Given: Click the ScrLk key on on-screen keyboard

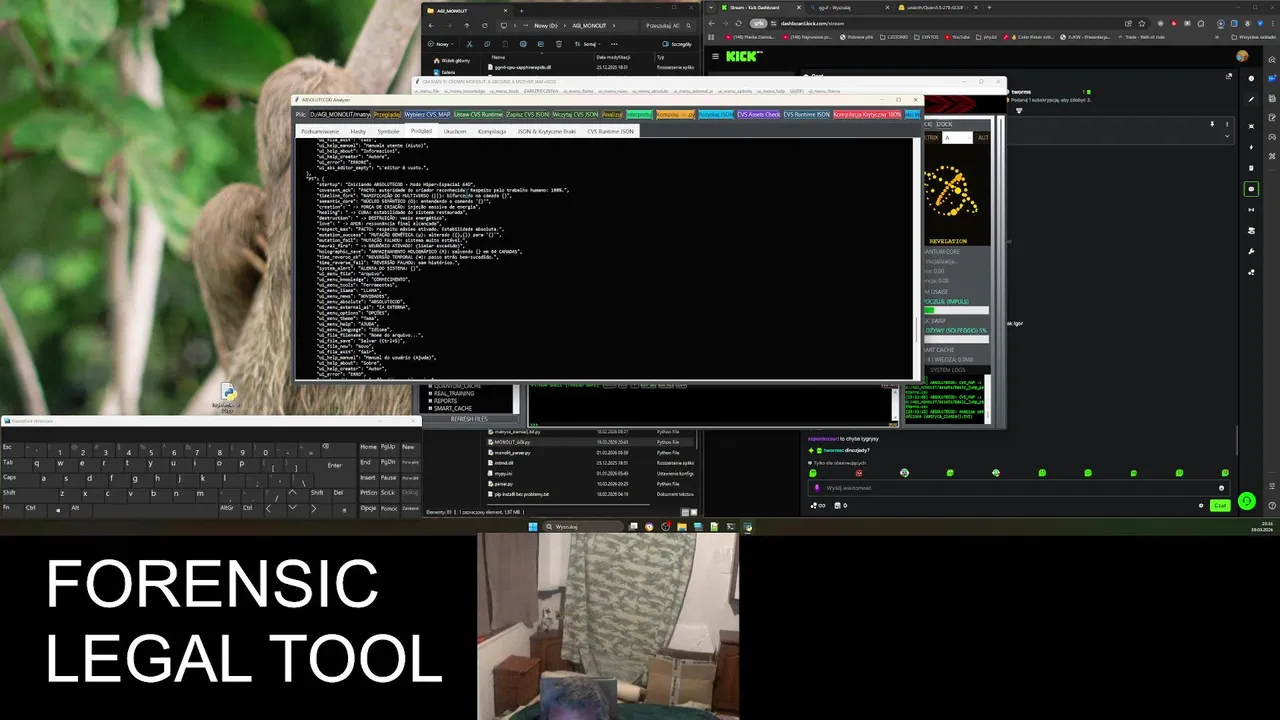Looking at the screenshot, I should pyautogui.click(x=388, y=493).
